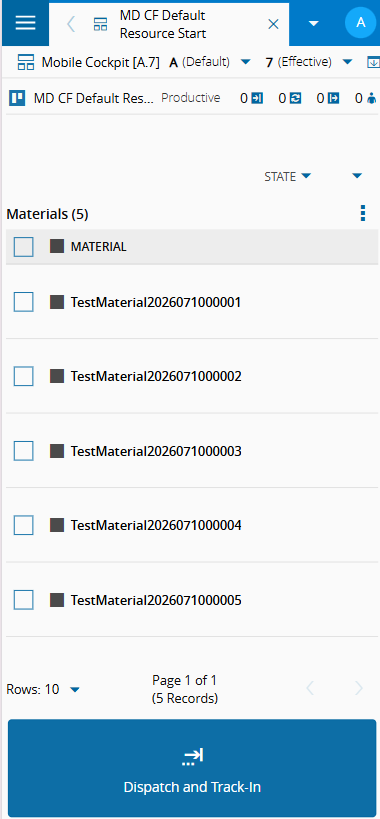
Task: Select the MD CF Default Resource Start tab
Action: 163,25
